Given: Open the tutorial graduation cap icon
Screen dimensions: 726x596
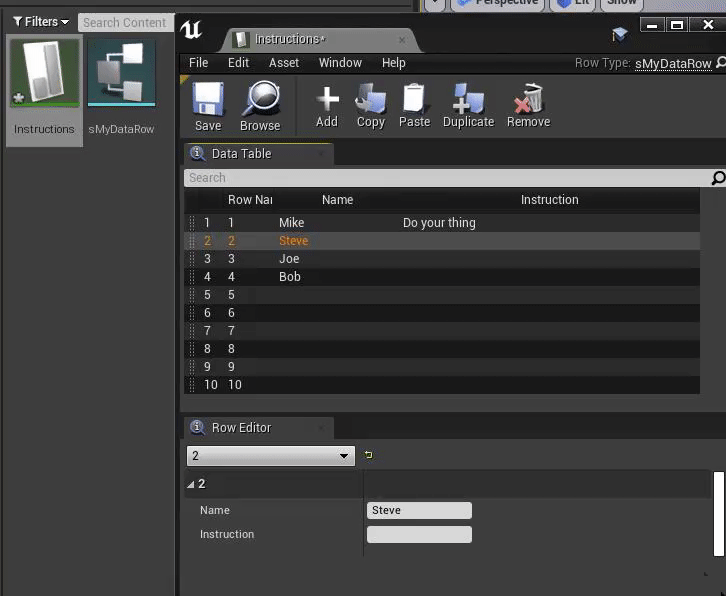Looking at the screenshot, I should (620, 34).
